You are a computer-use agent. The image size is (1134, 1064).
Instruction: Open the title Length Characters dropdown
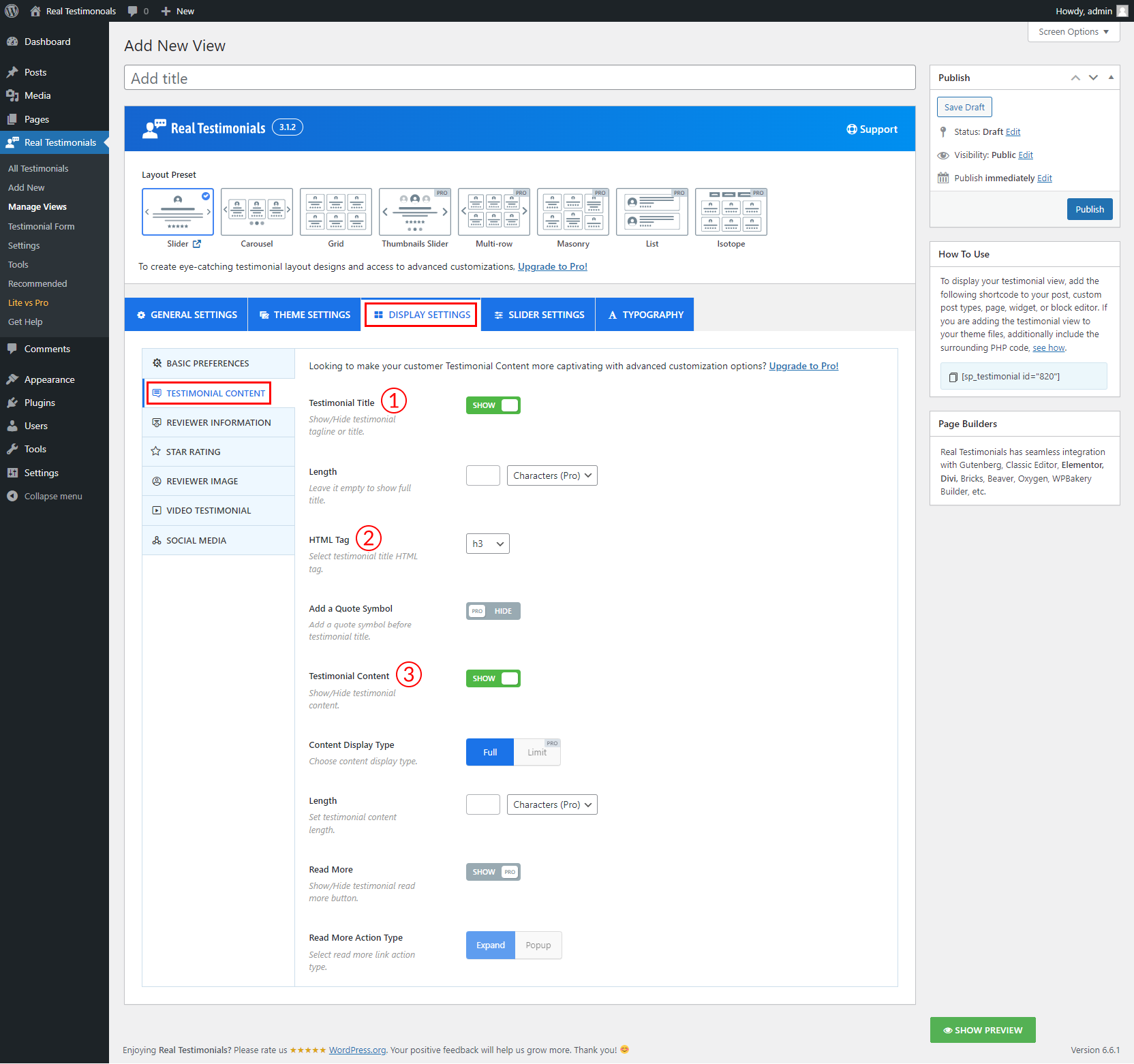click(551, 475)
